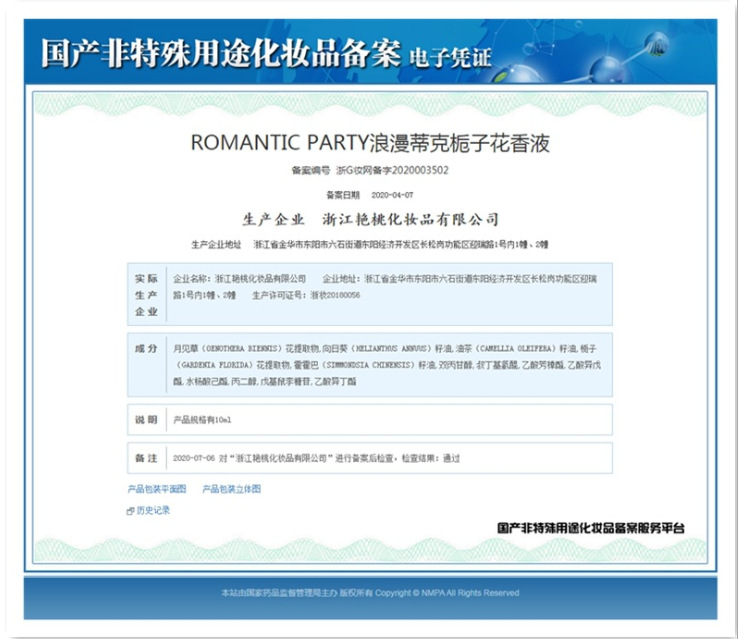The image size is (738, 639).
Task: Click the 备案编号 label
Action: coord(311,170)
